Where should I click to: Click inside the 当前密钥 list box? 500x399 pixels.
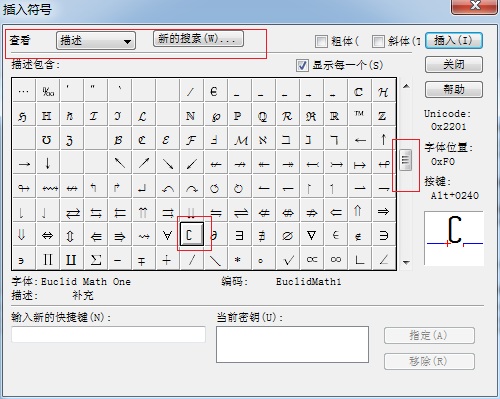pyautogui.click(x=292, y=344)
